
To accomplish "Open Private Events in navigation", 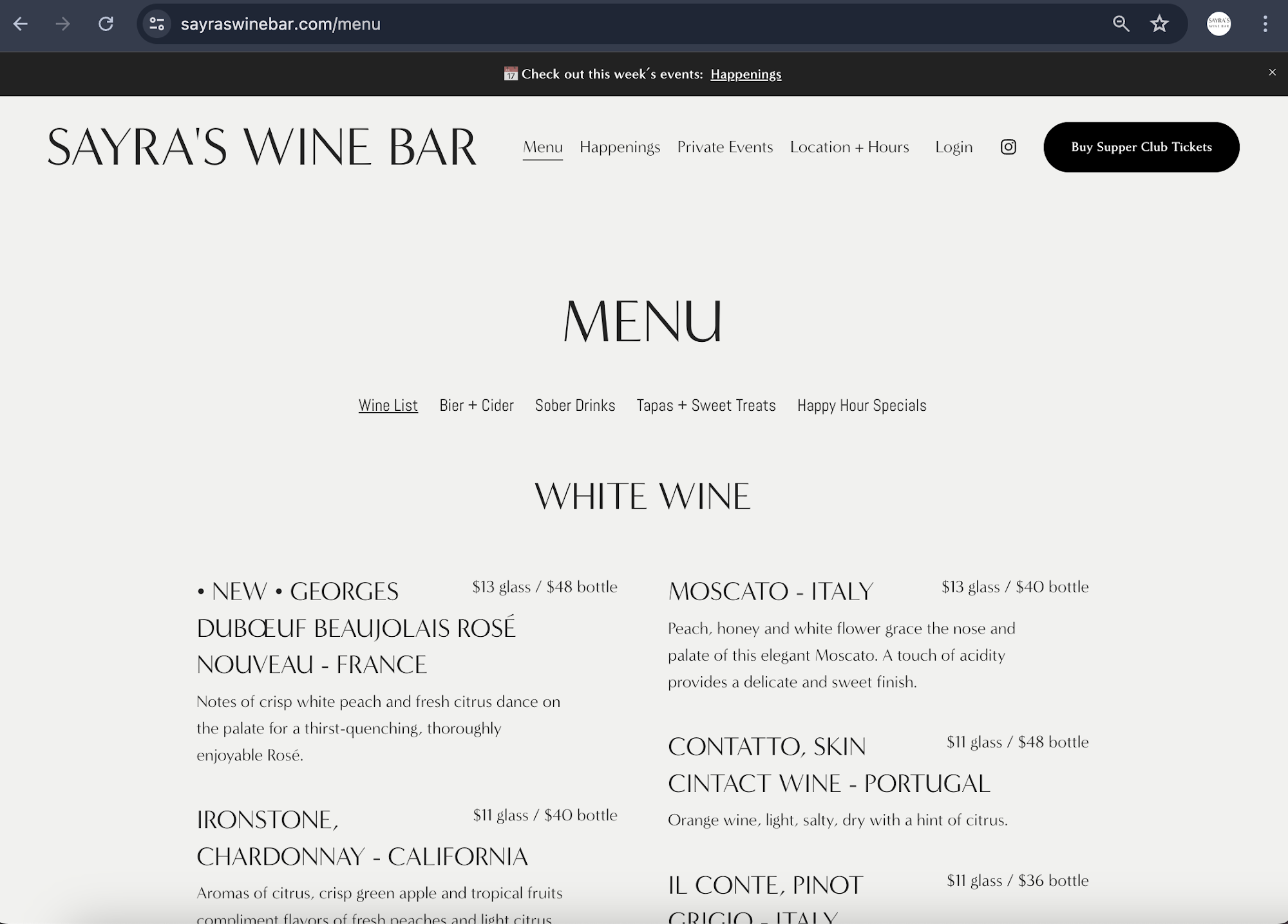I will tap(724, 147).
